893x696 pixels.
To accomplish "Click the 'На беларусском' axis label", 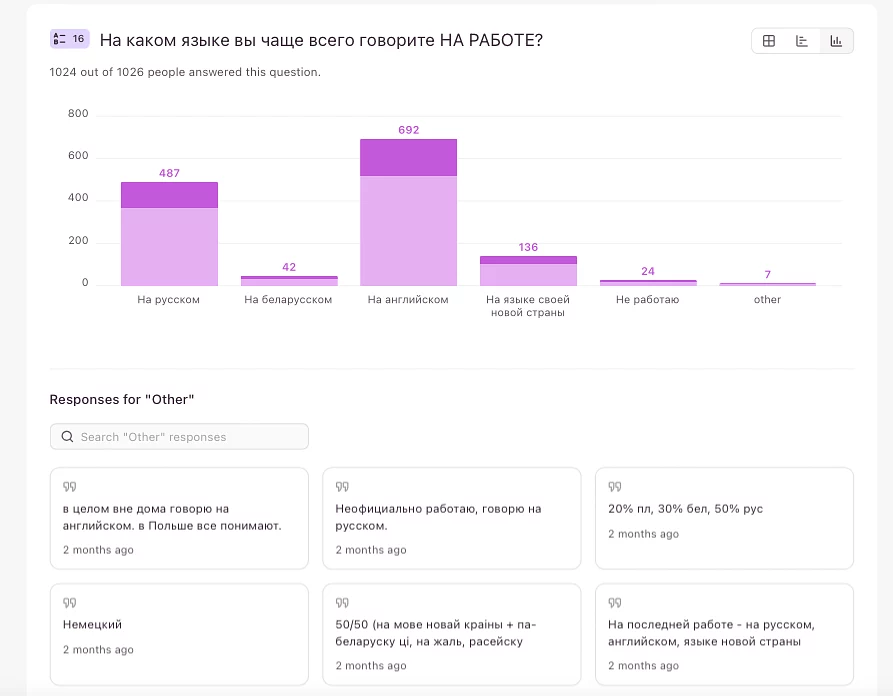I will point(288,300).
